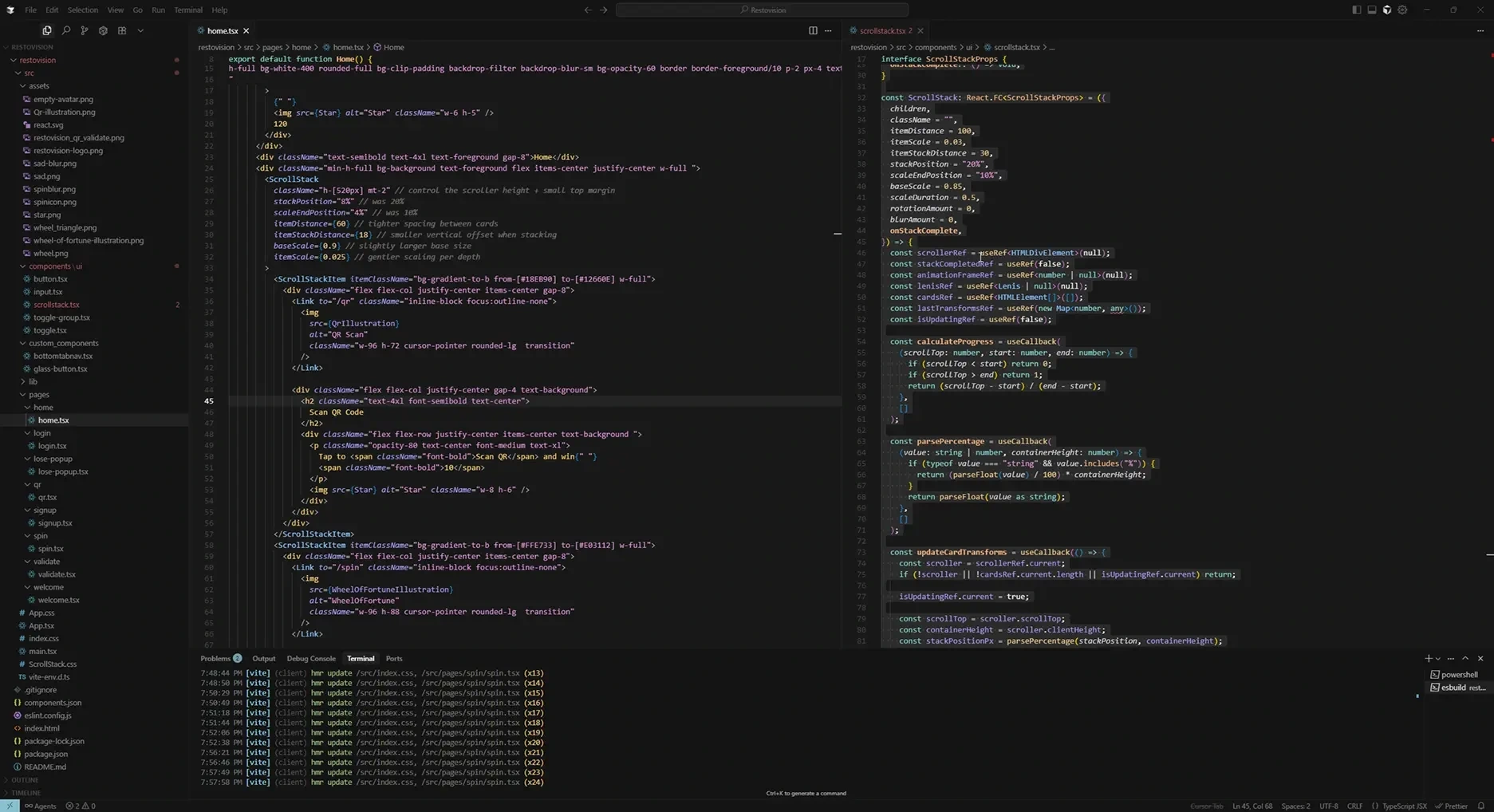Toggle the AI chat pane
Image resolution: width=1494 pixels, height=812 pixels.
(x=1387, y=10)
